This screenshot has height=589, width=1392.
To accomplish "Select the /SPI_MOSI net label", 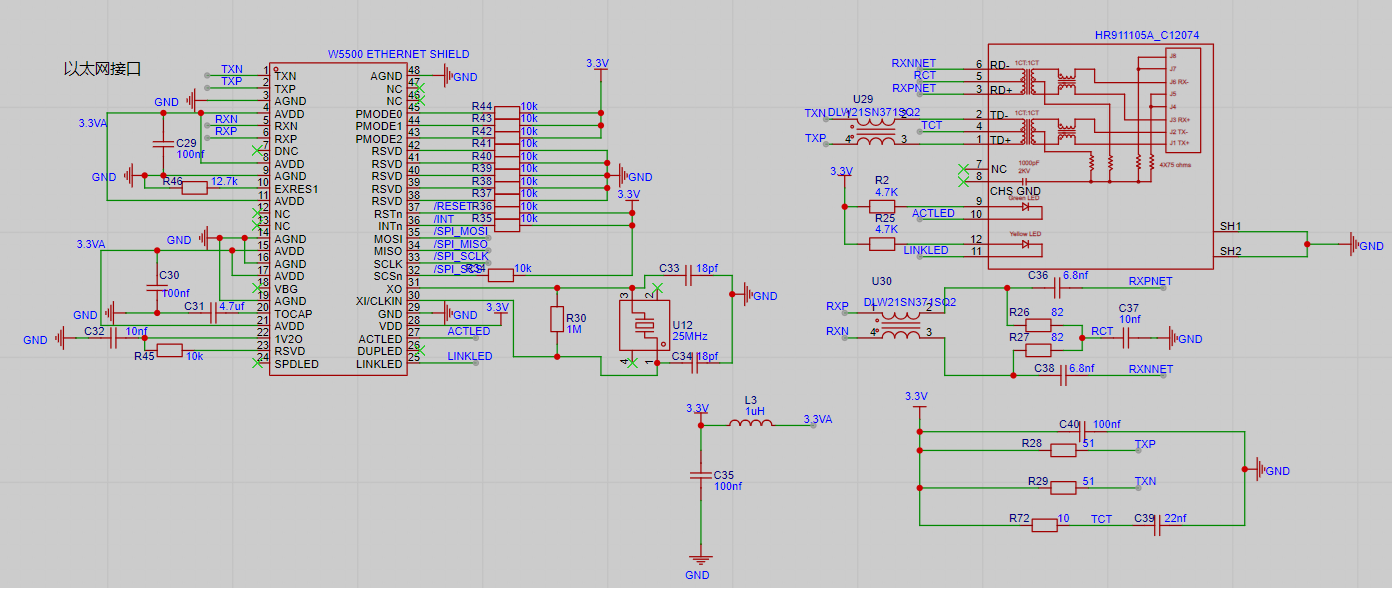I will tap(461, 232).
